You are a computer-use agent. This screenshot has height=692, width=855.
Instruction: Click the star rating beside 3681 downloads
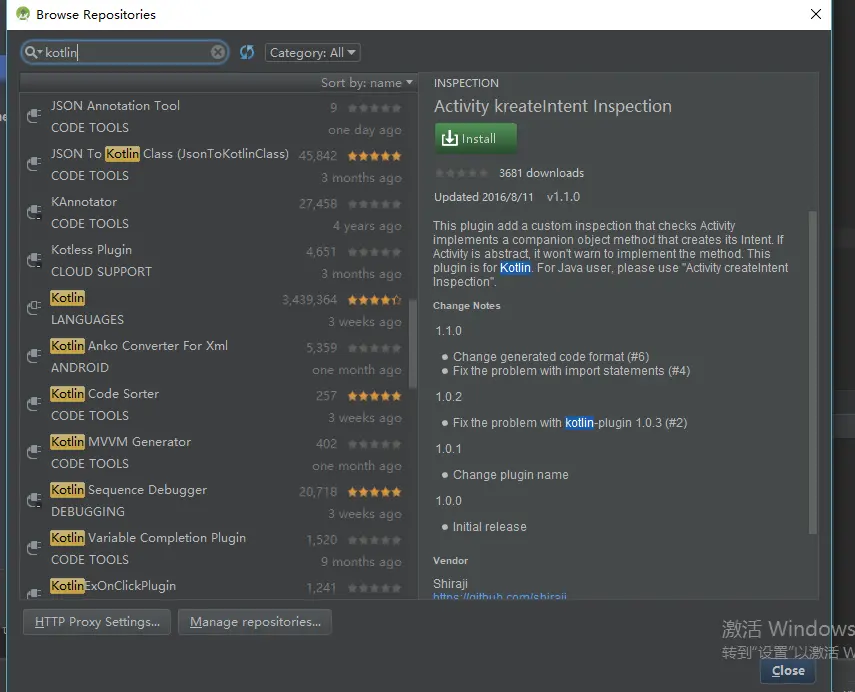(461, 173)
